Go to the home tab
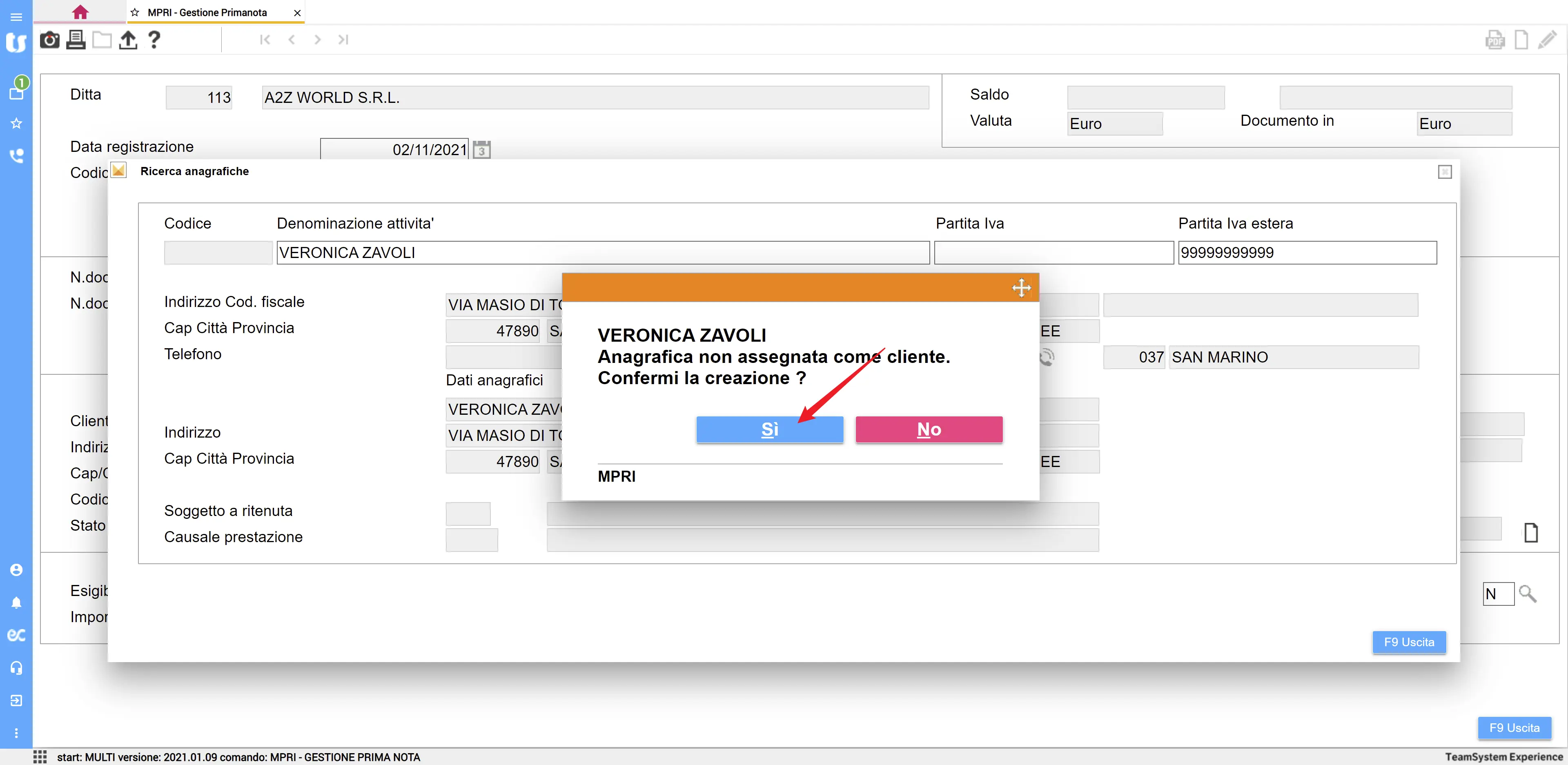The height and width of the screenshot is (765, 1568). (x=80, y=12)
